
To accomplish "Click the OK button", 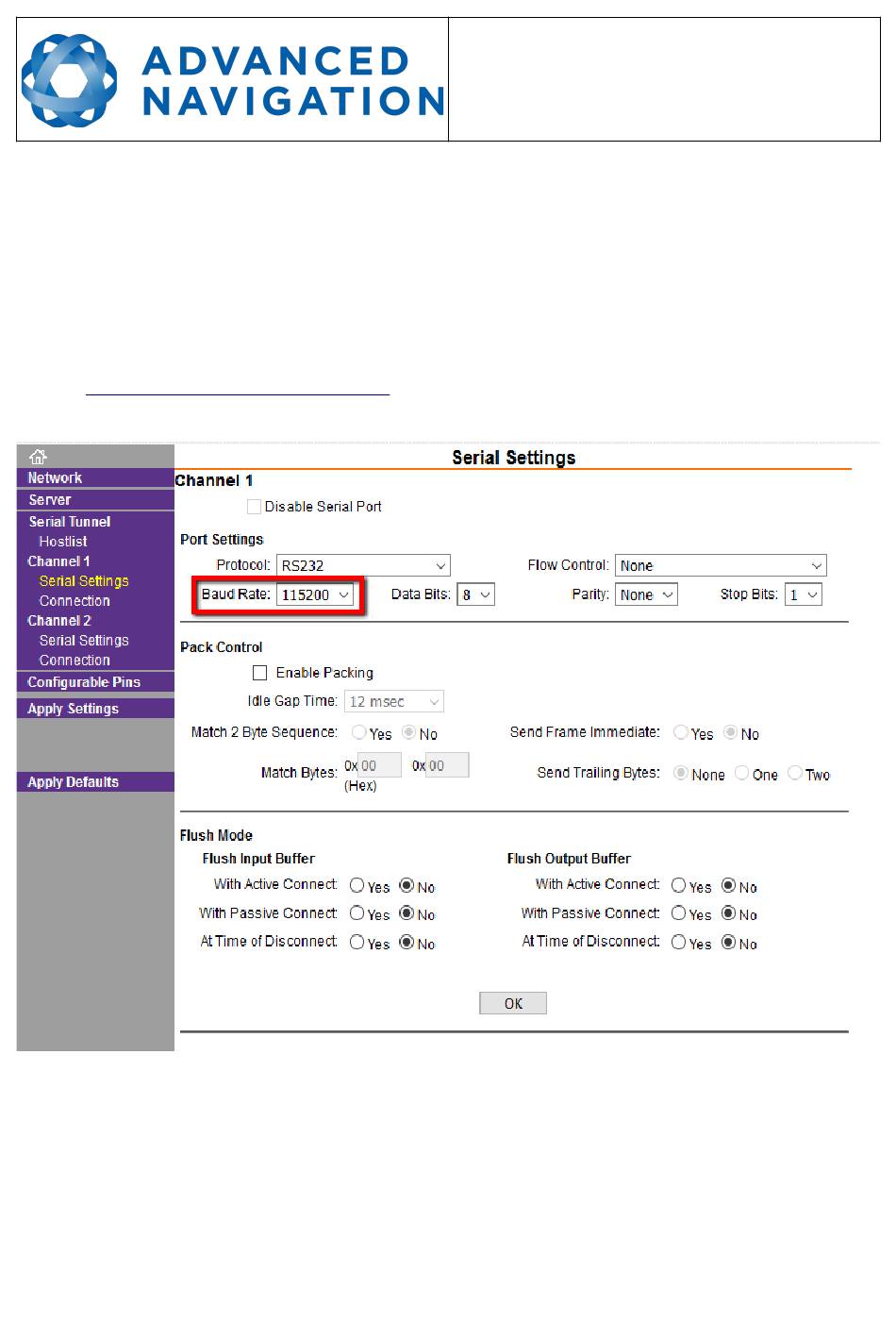I will (x=513, y=1003).
